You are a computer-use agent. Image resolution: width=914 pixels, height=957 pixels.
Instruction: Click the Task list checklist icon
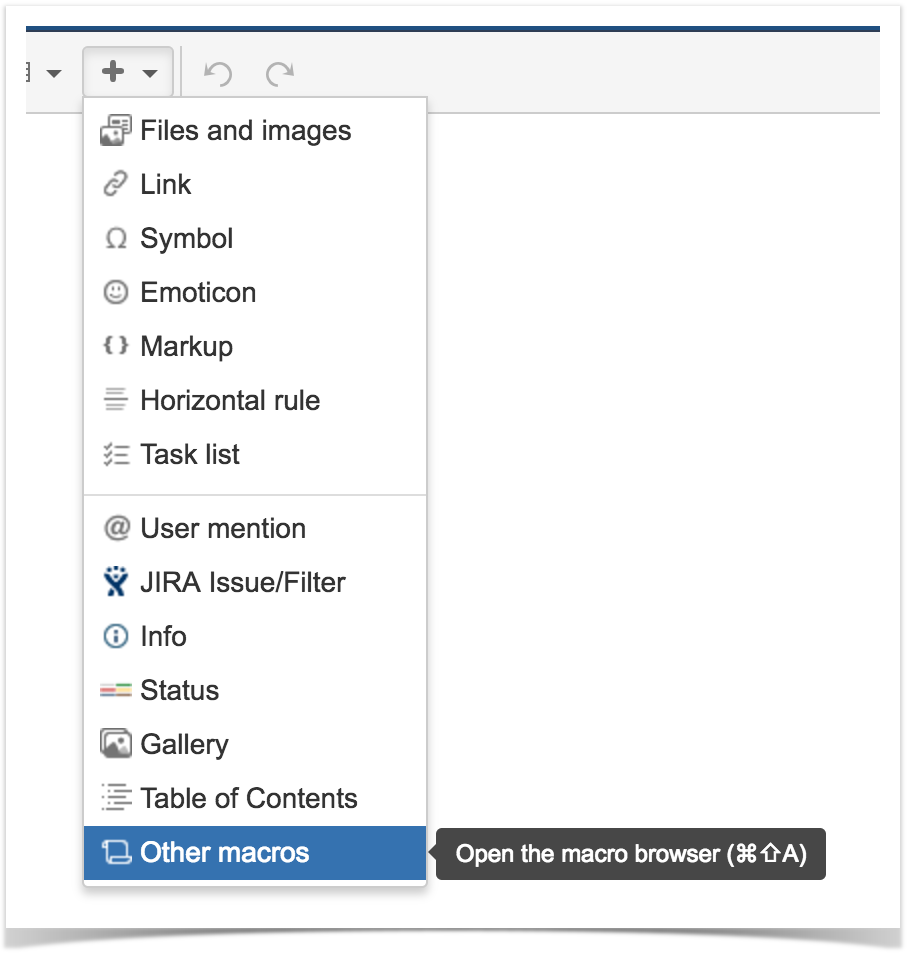115,454
